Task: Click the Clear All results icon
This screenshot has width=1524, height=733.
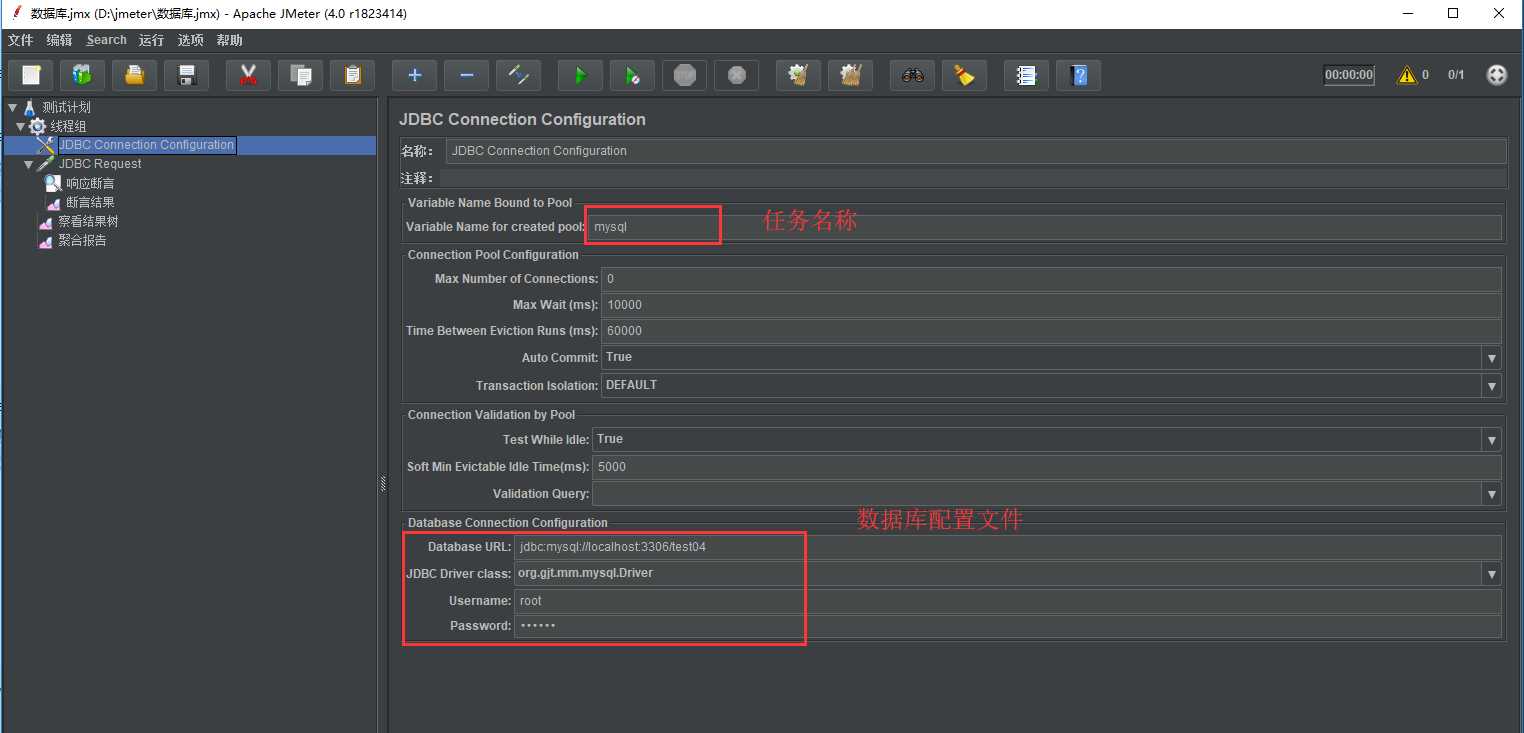Action: click(x=850, y=75)
